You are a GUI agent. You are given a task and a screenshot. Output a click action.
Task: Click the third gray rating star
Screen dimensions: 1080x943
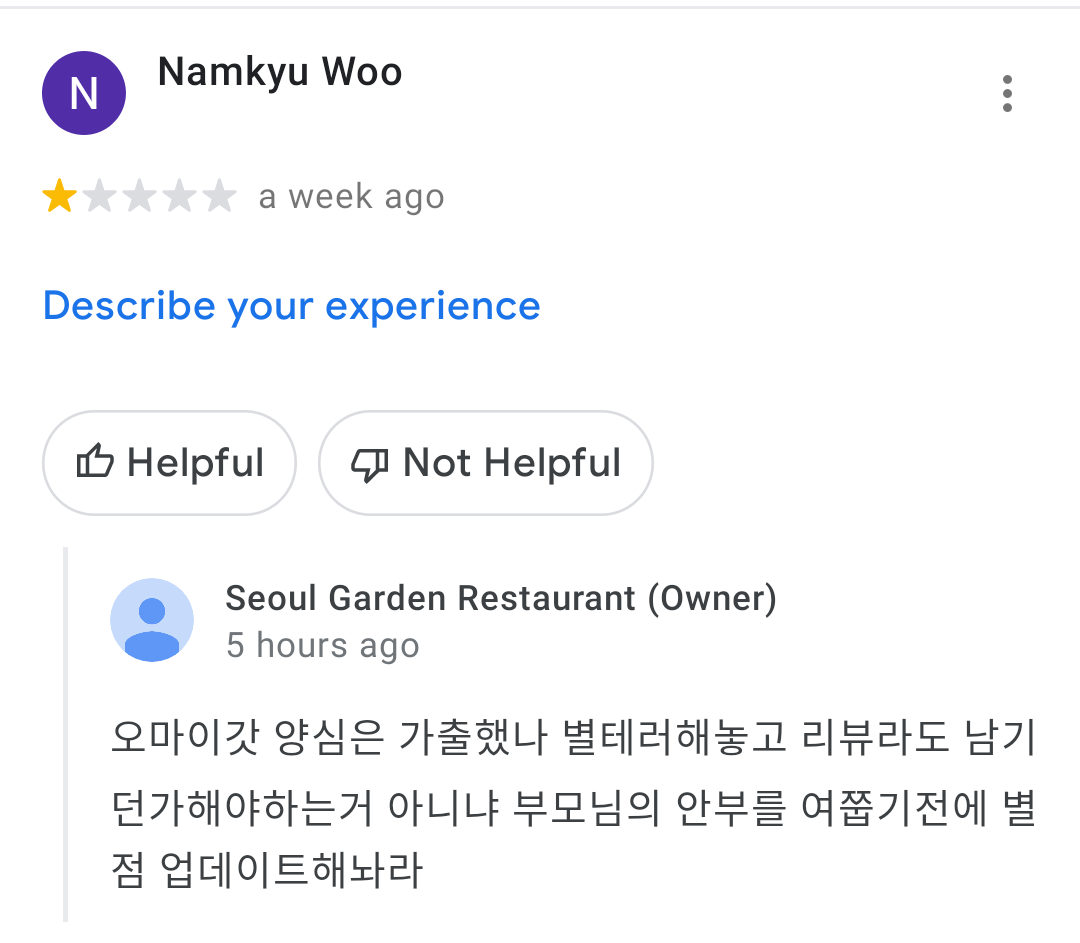(x=139, y=197)
